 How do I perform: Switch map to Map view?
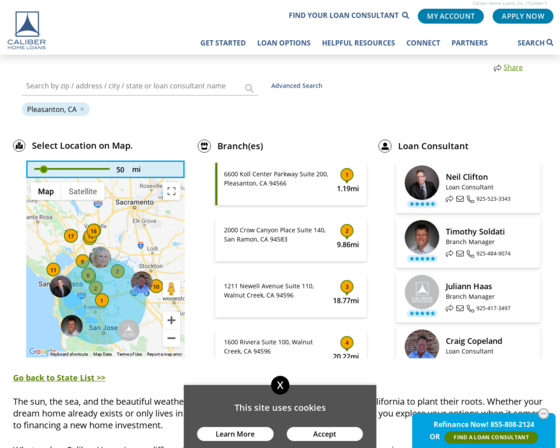pos(46,191)
